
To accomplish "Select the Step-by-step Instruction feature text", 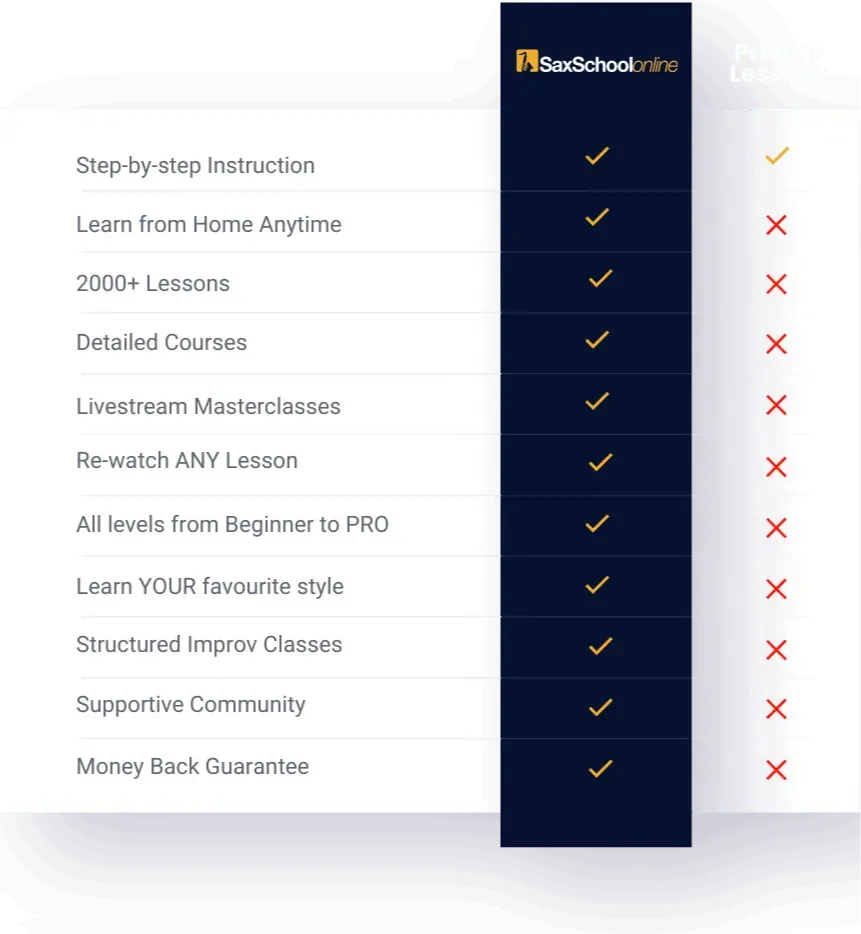I will coord(195,166).
